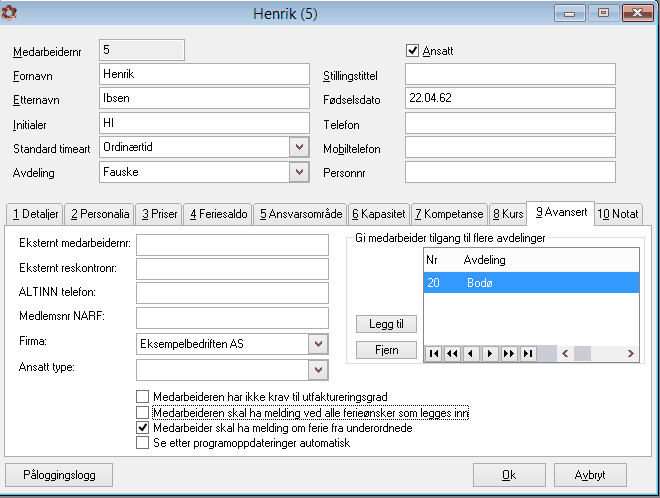Click the Mobiltelefon input field

pos(510,147)
